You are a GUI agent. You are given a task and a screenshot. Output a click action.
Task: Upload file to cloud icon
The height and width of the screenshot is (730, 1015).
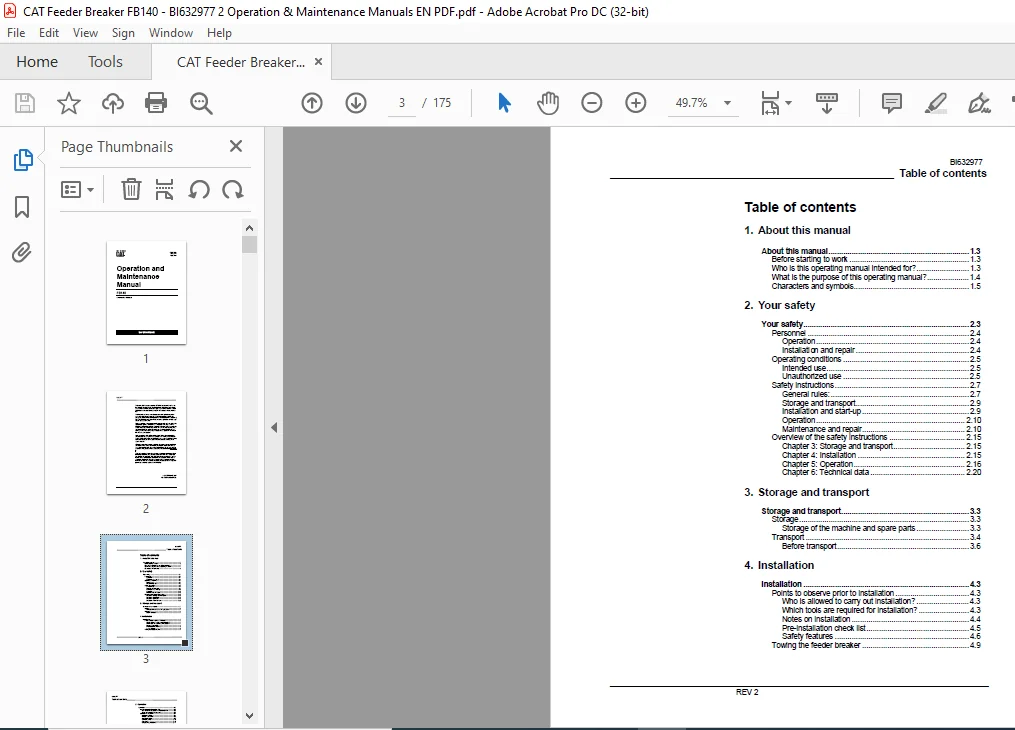pos(113,103)
